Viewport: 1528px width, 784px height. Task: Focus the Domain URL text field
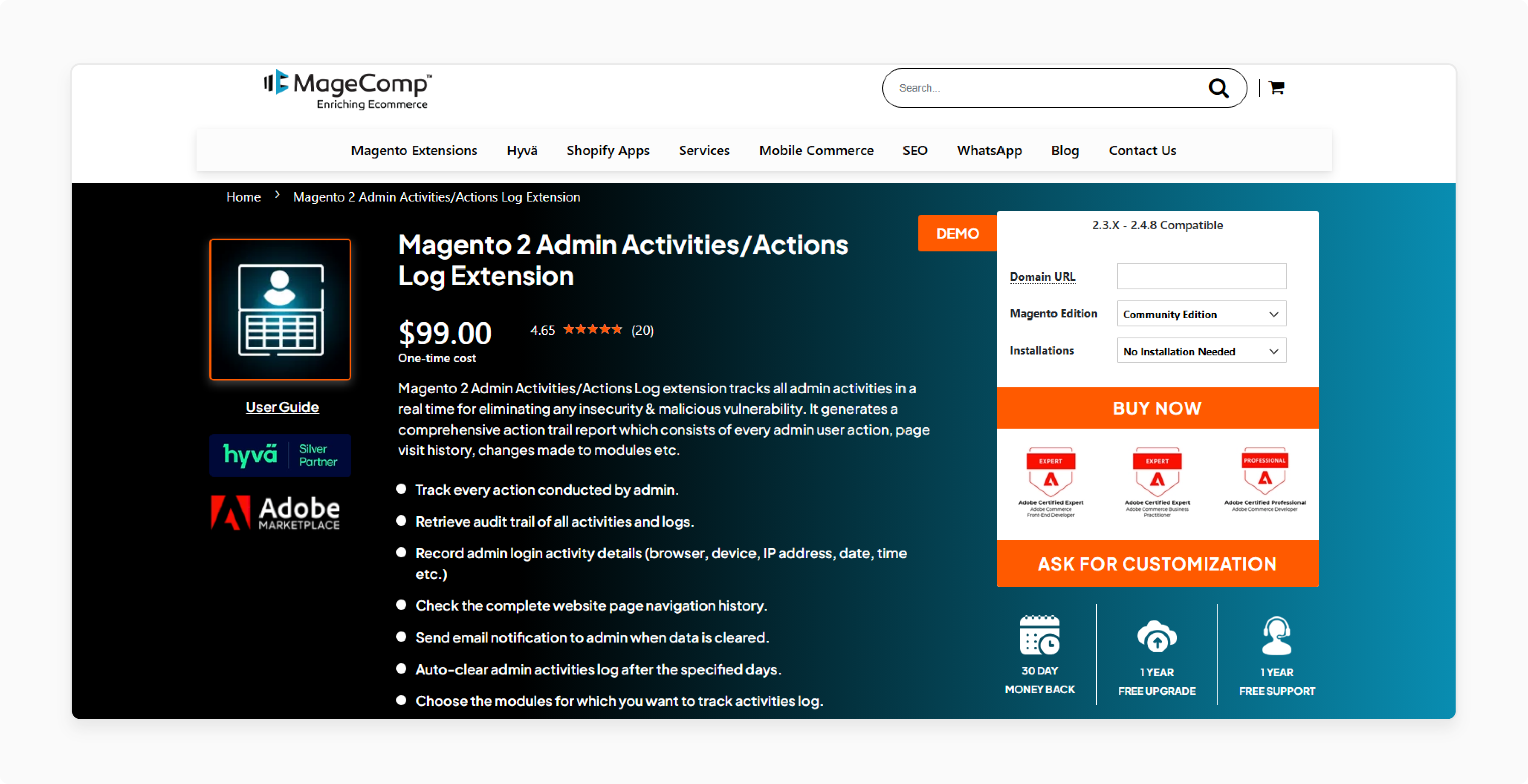[1201, 277]
